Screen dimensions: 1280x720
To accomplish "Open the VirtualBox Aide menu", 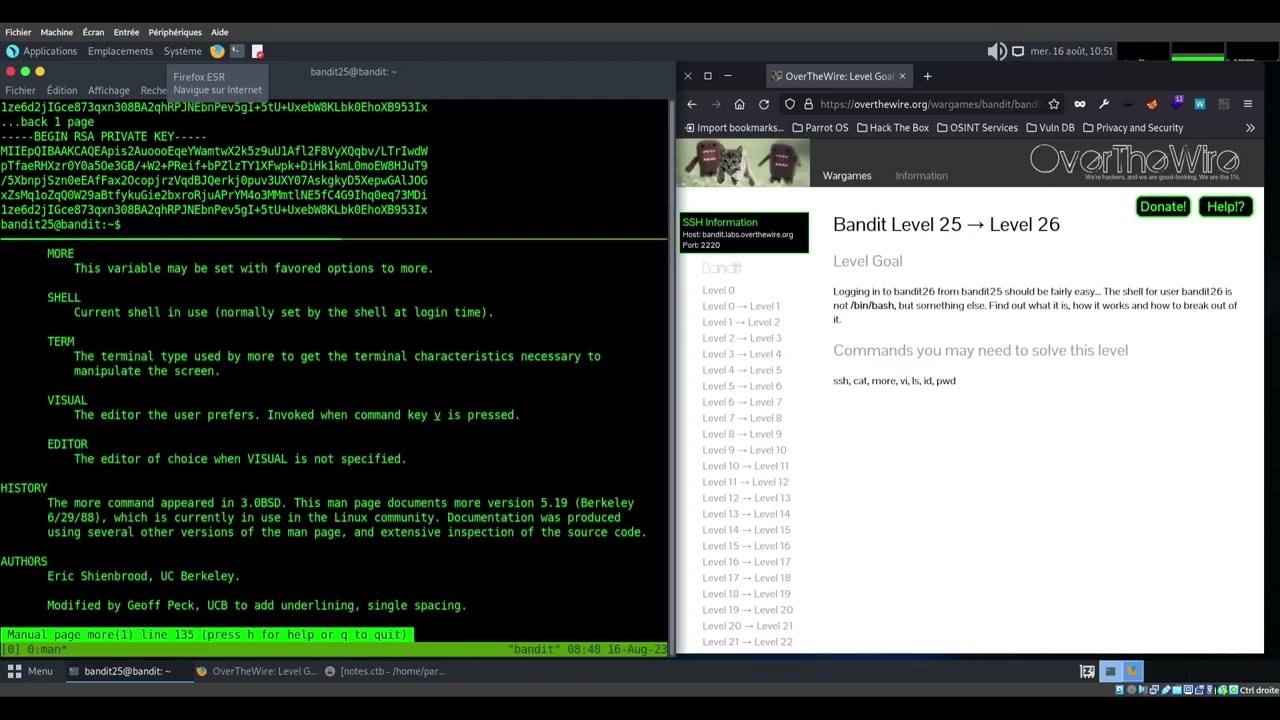I will coord(220,32).
